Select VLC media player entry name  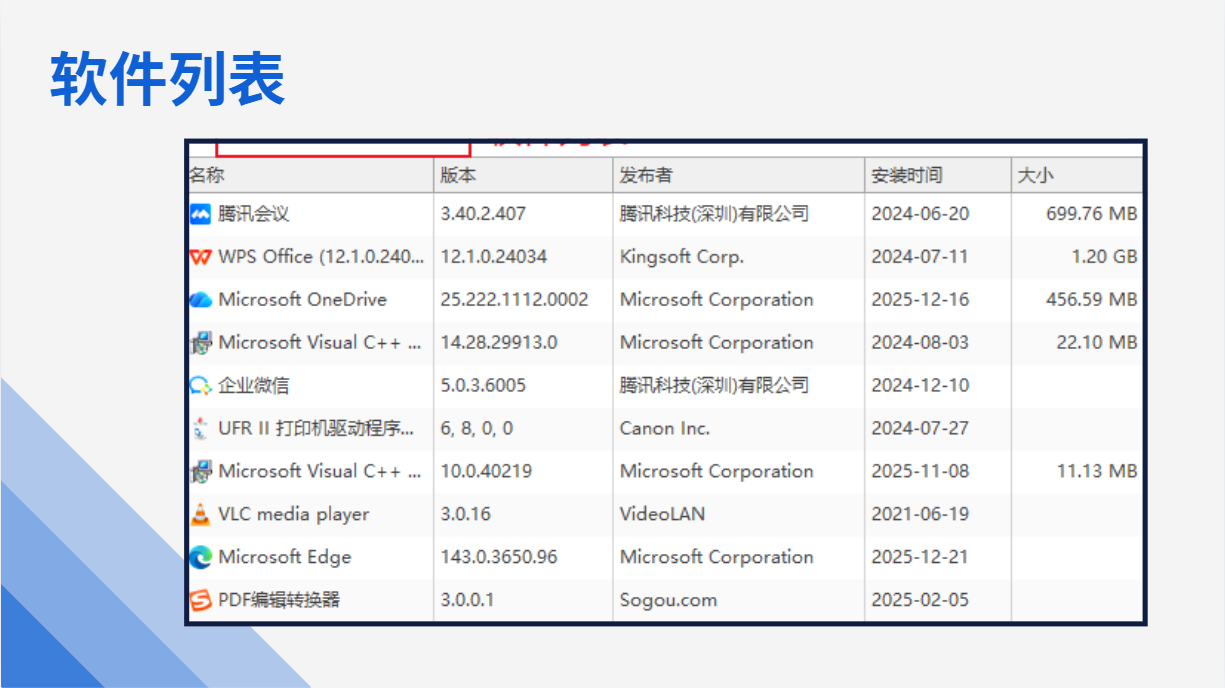tap(294, 515)
